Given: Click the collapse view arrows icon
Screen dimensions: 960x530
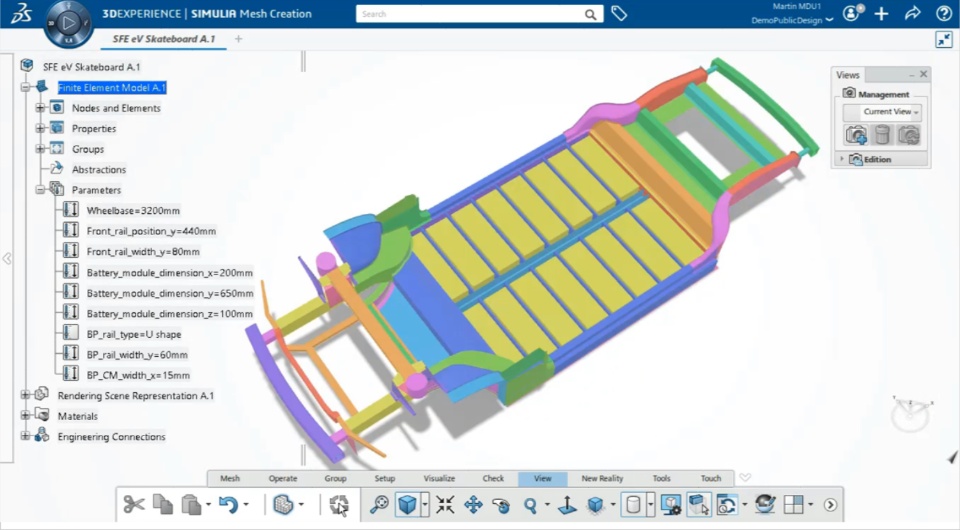Looking at the screenshot, I should click(944, 40).
